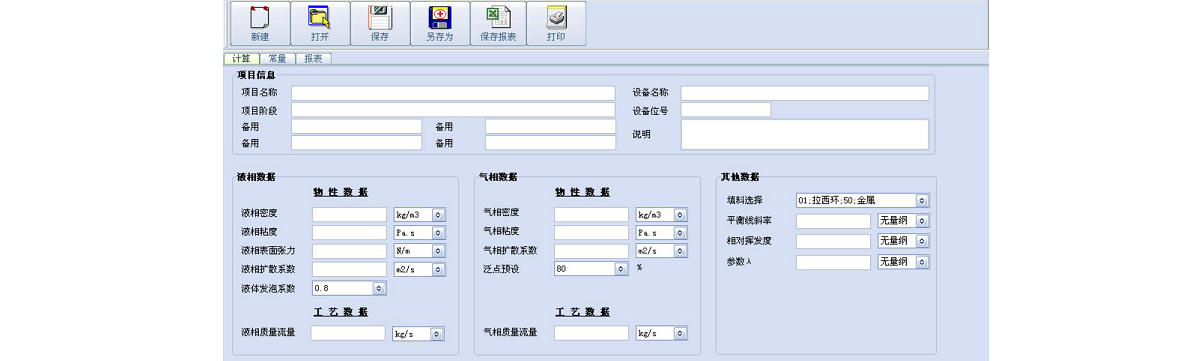Click the 气相密度 value field
This screenshot has width=1200, height=361.
pyautogui.click(x=591, y=215)
